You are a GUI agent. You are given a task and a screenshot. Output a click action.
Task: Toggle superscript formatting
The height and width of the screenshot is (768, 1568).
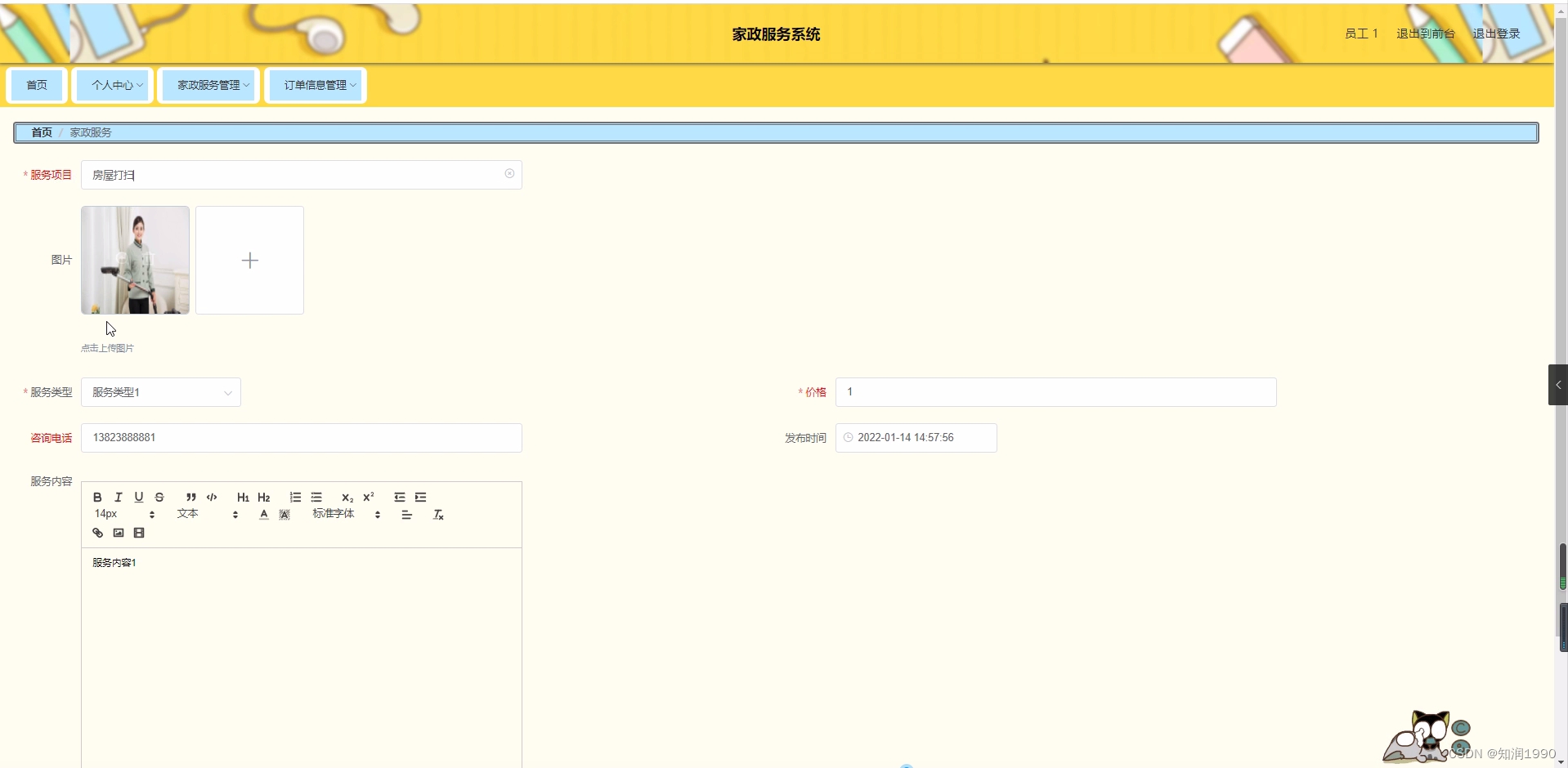tap(369, 497)
